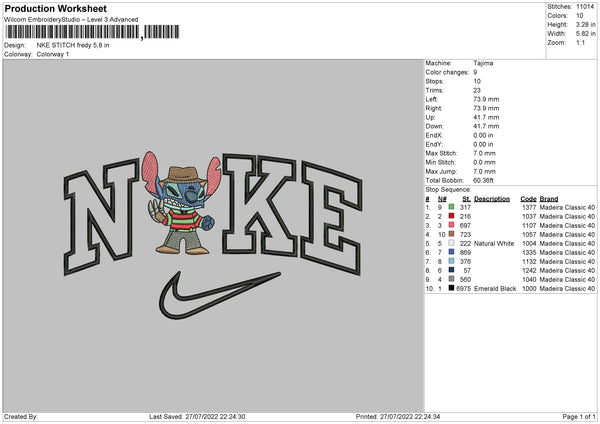Click the outlined letter N in the design
The height and width of the screenshot is (424, 600).
pyautogui.click(x=101, y=217)
